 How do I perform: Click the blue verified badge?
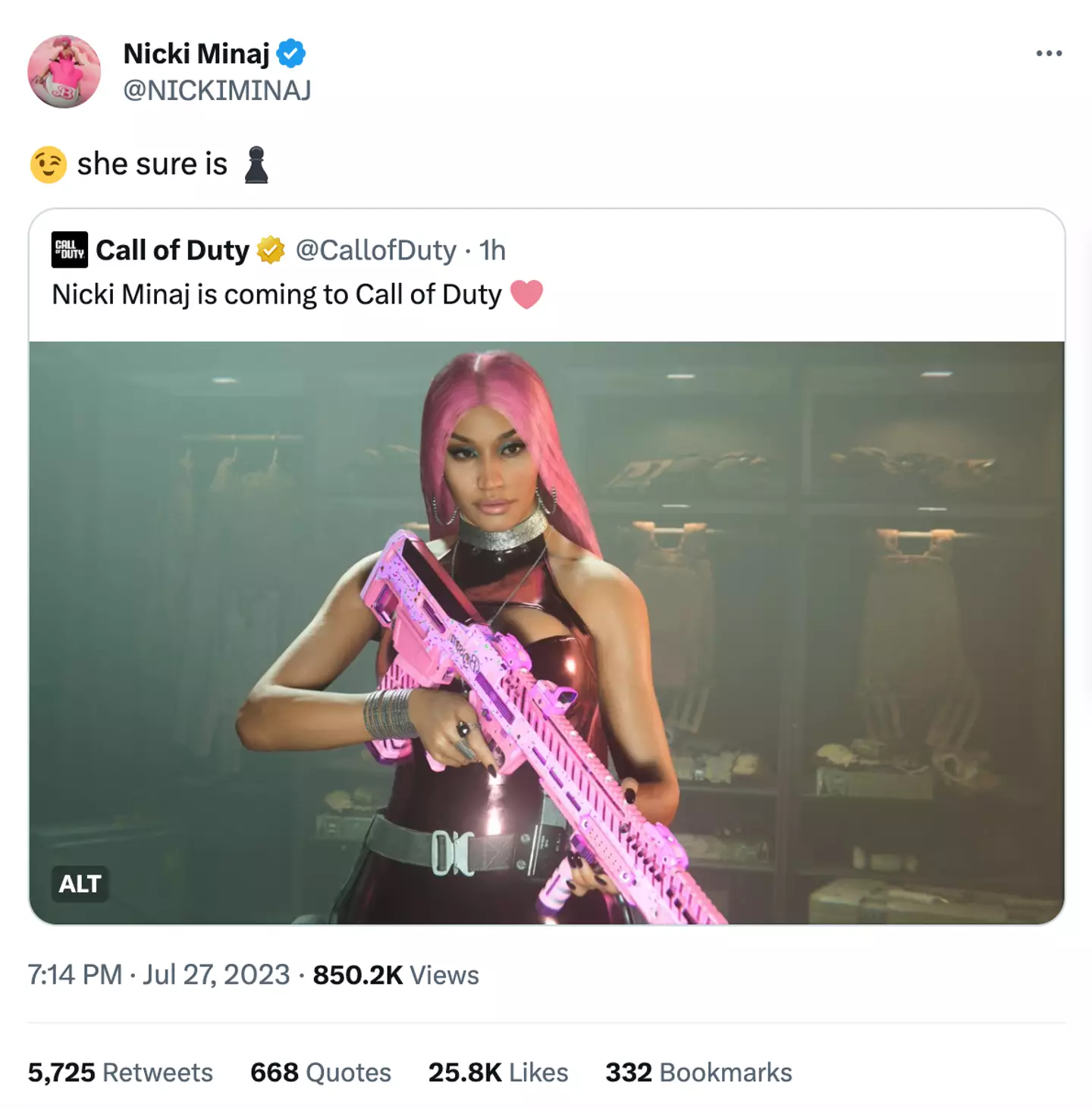pyautogui.click(x=291, y=54)
